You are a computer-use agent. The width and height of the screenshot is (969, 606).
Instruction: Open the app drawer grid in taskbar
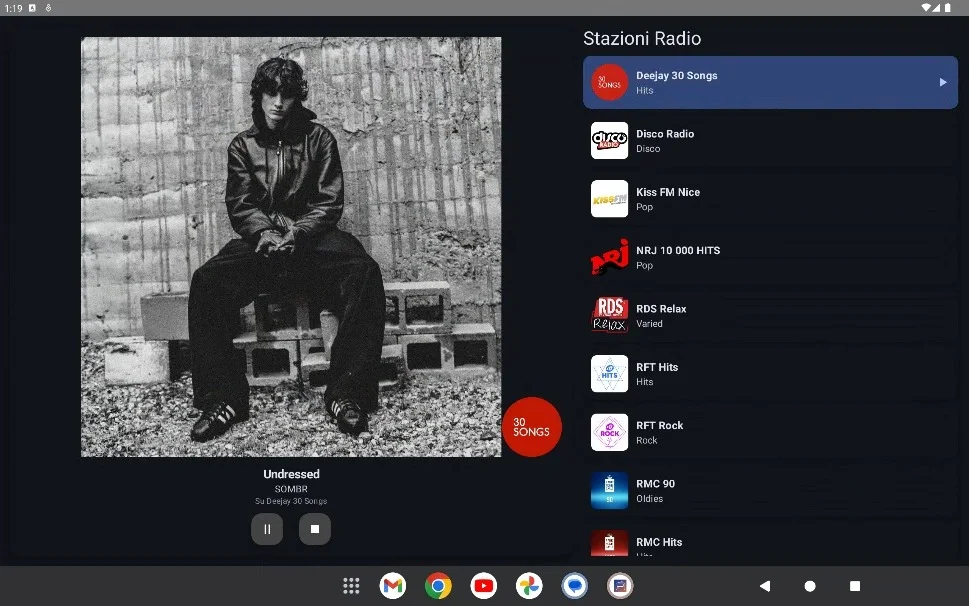click(351, 586)
